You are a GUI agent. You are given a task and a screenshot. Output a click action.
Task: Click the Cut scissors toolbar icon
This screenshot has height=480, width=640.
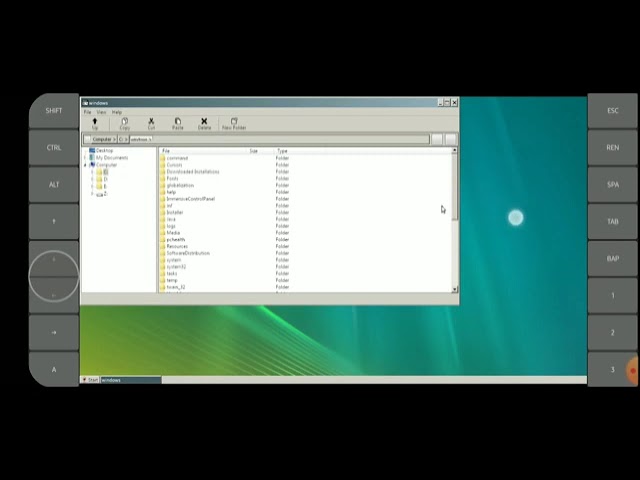[151, 121]
